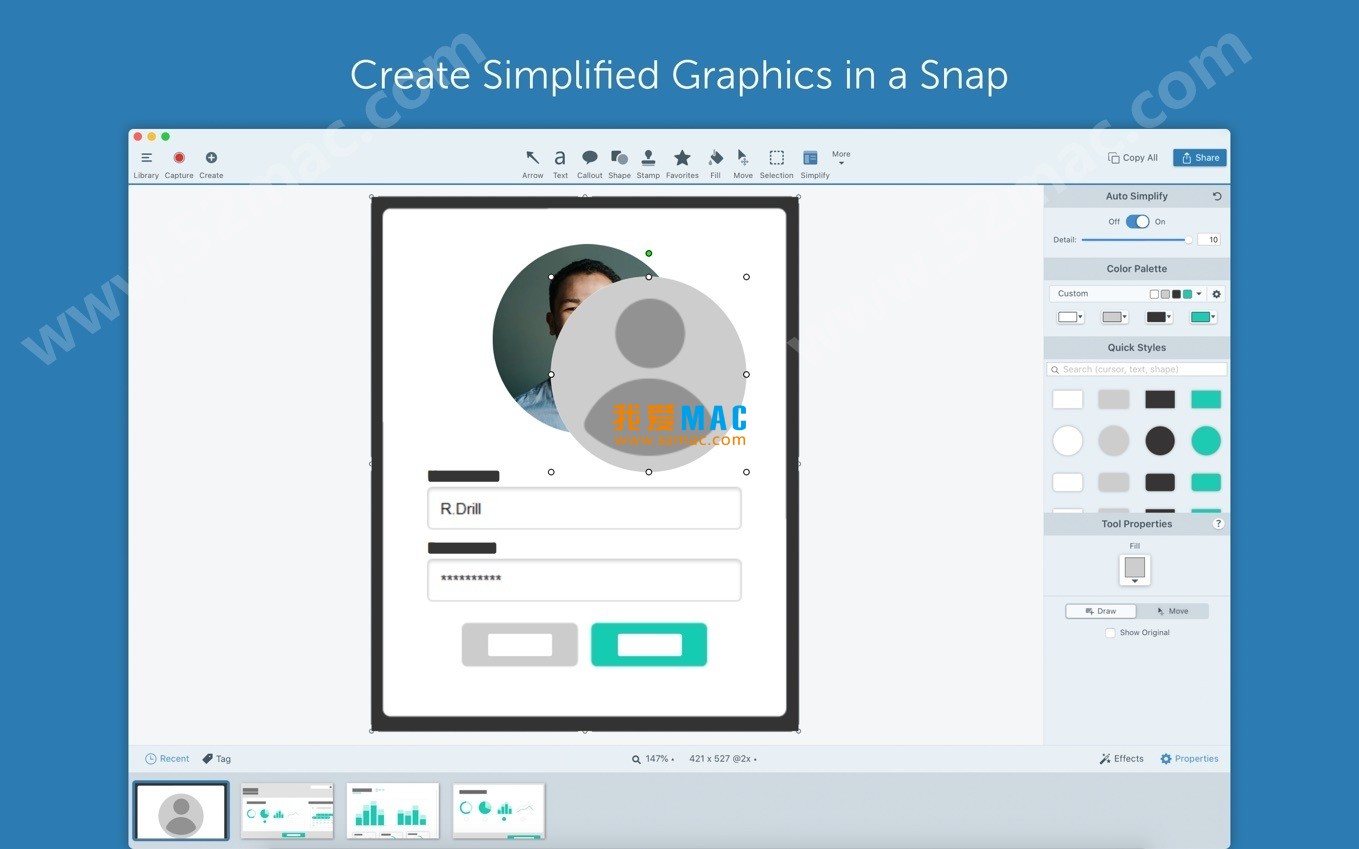Open the Properties panel
The height and width of the screenshot is (849, 1359).
tap(1189, 759)
